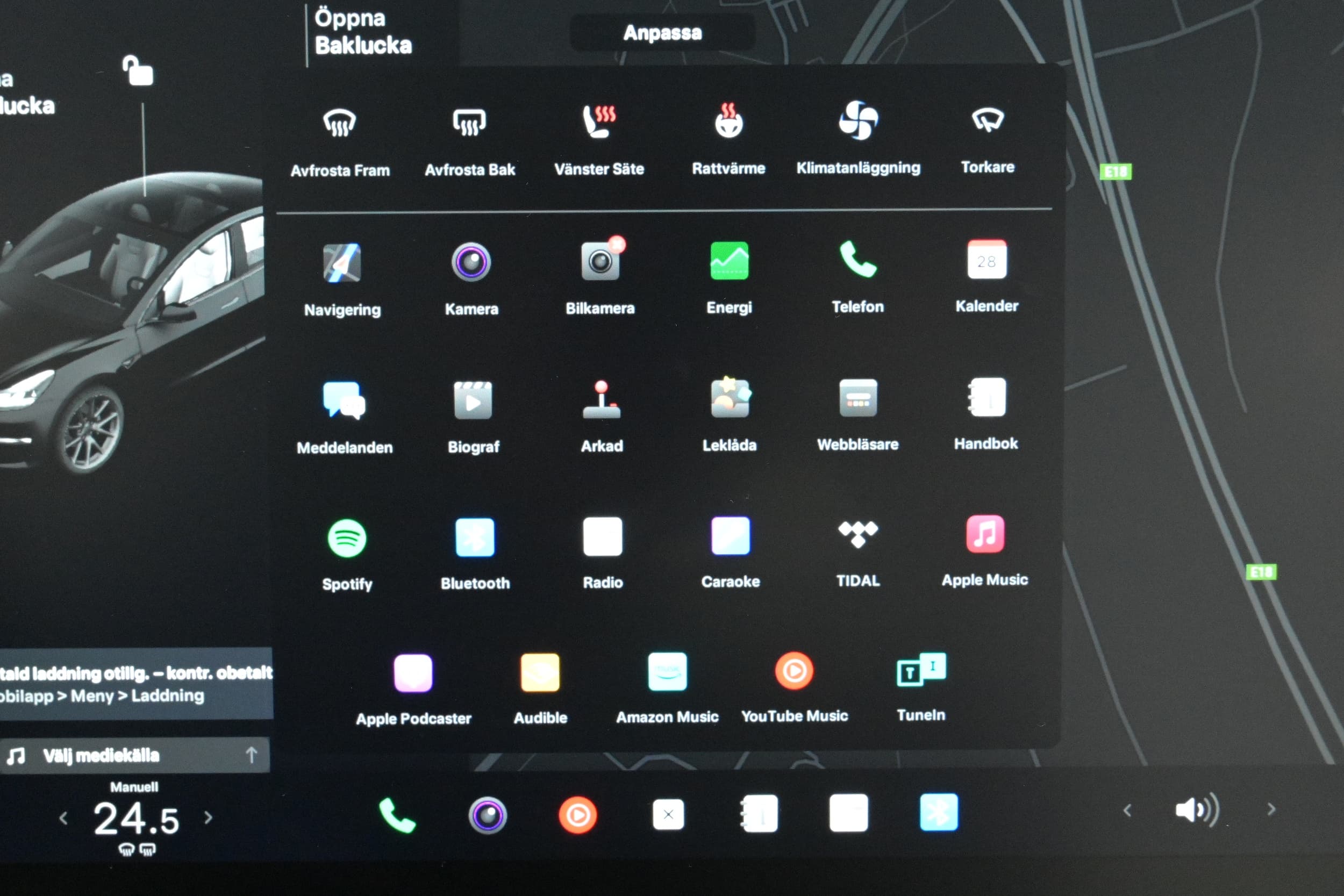Click the Anpassa button

(662, 33)
